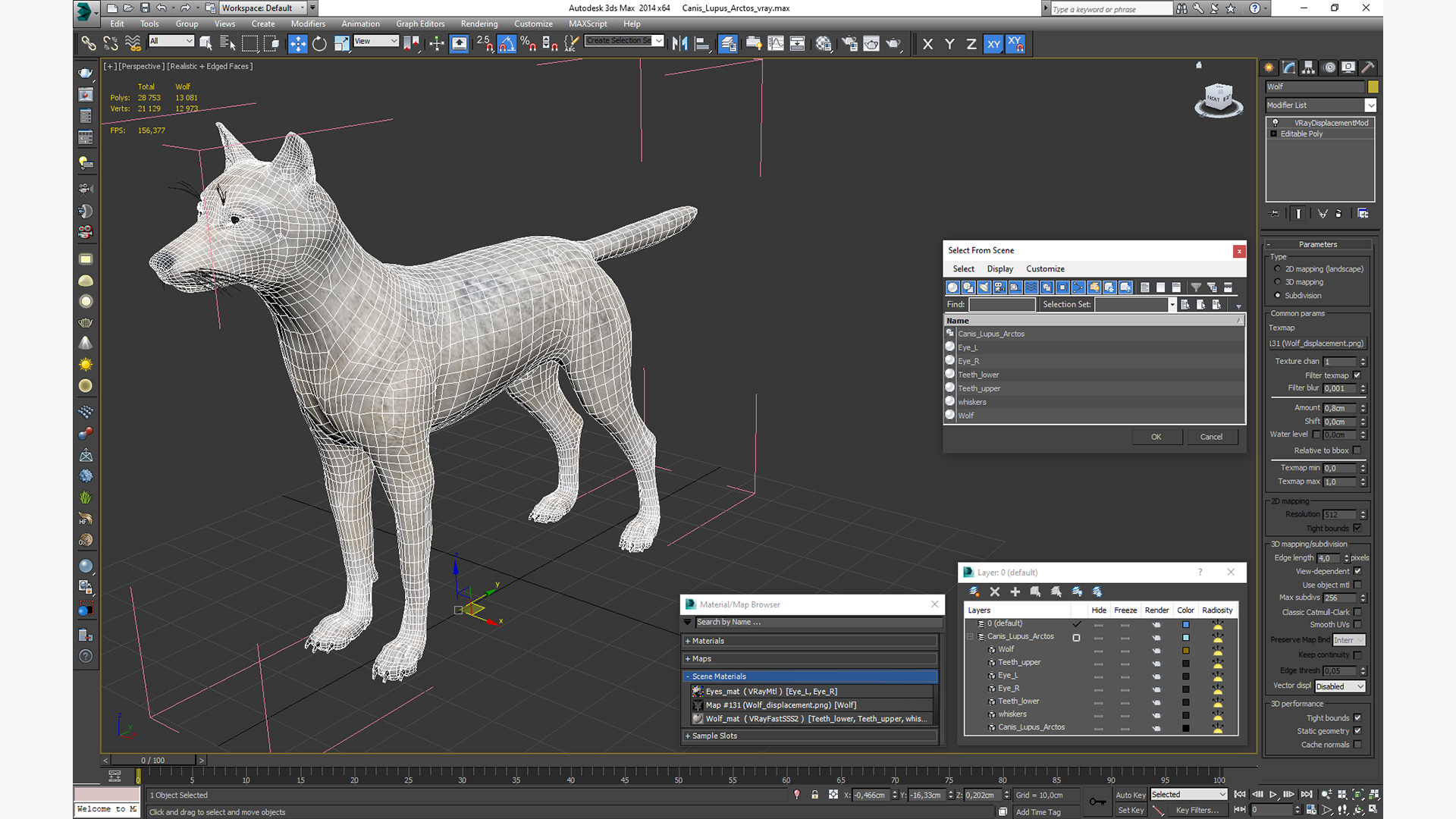Open Display menu in Select From Scene

click(x=999, y=269)
